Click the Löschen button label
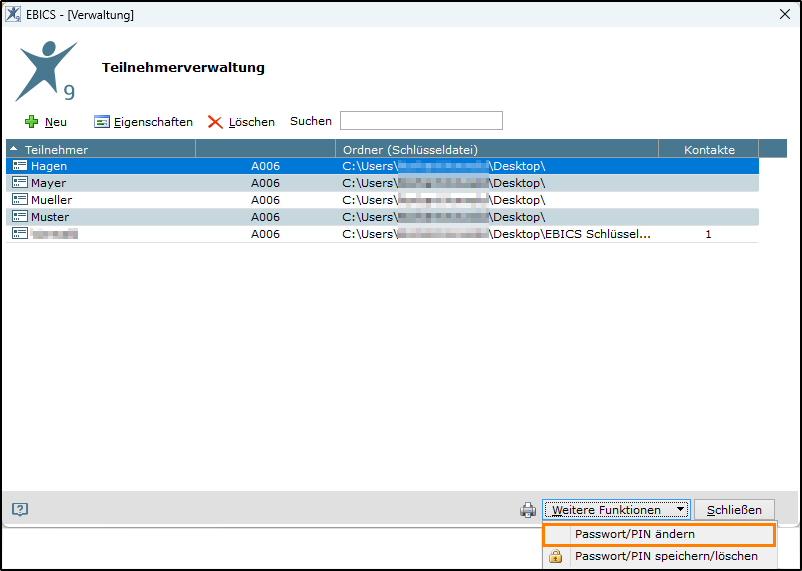Screen dimensions: 802x571 point(252,122)
